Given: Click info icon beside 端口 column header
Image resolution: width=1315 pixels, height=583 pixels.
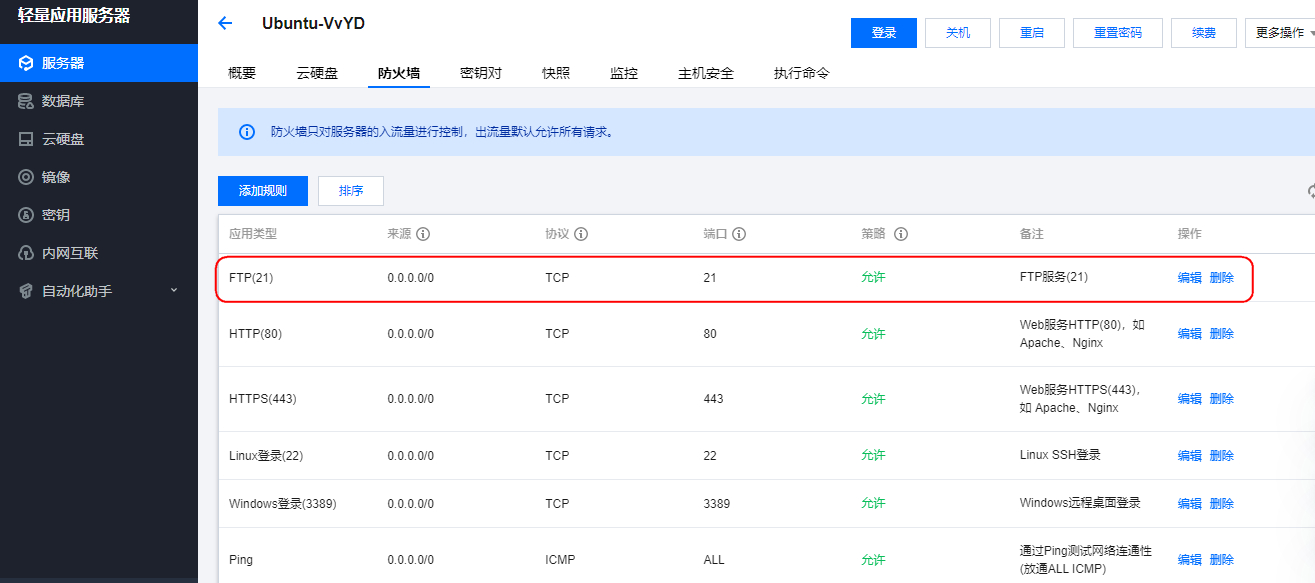Looking at the screenshot, I should coord(739,234).
